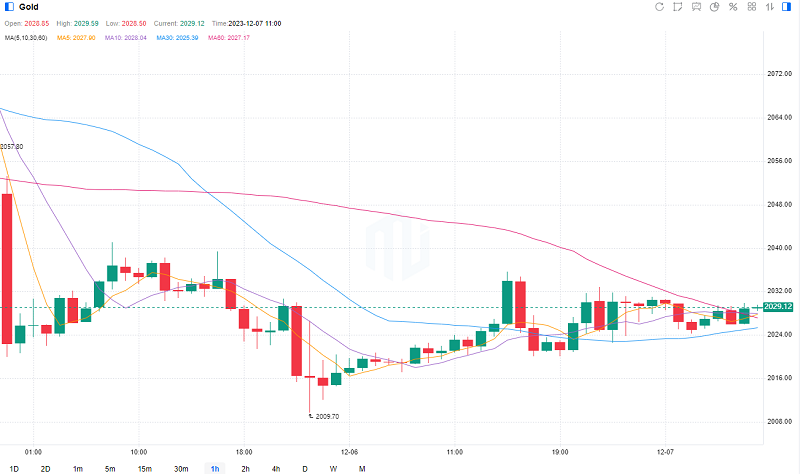Select the 4h interval

[x=275, y=468]
